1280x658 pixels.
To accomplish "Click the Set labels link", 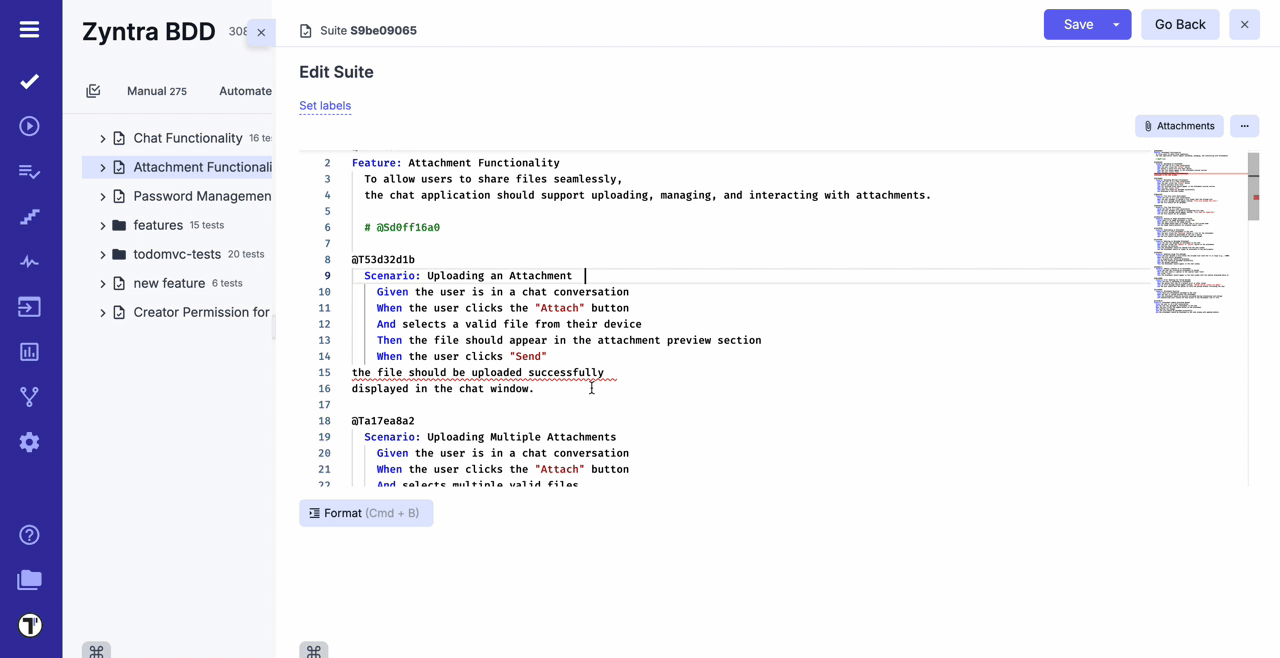I will pos(325,105).
